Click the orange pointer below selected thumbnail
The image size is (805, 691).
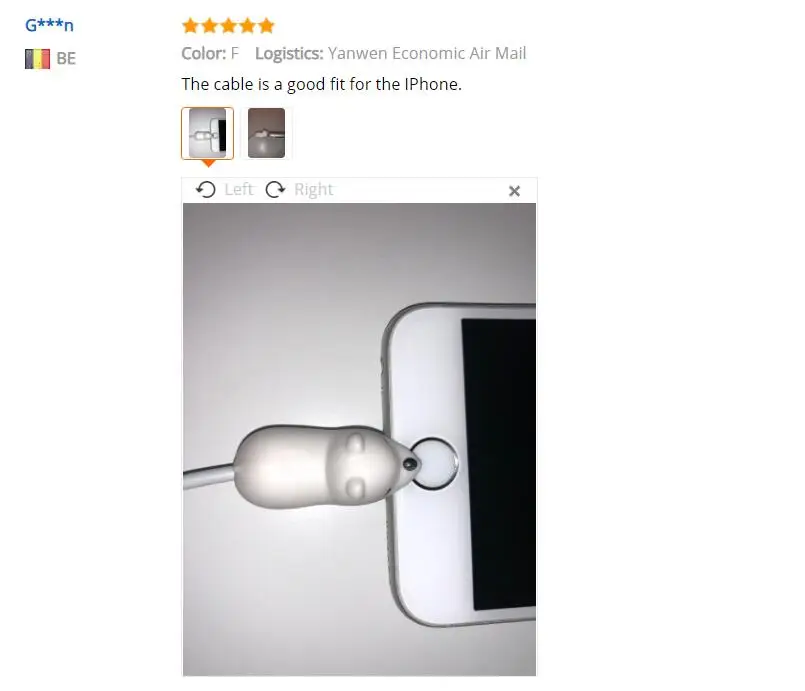208,163
